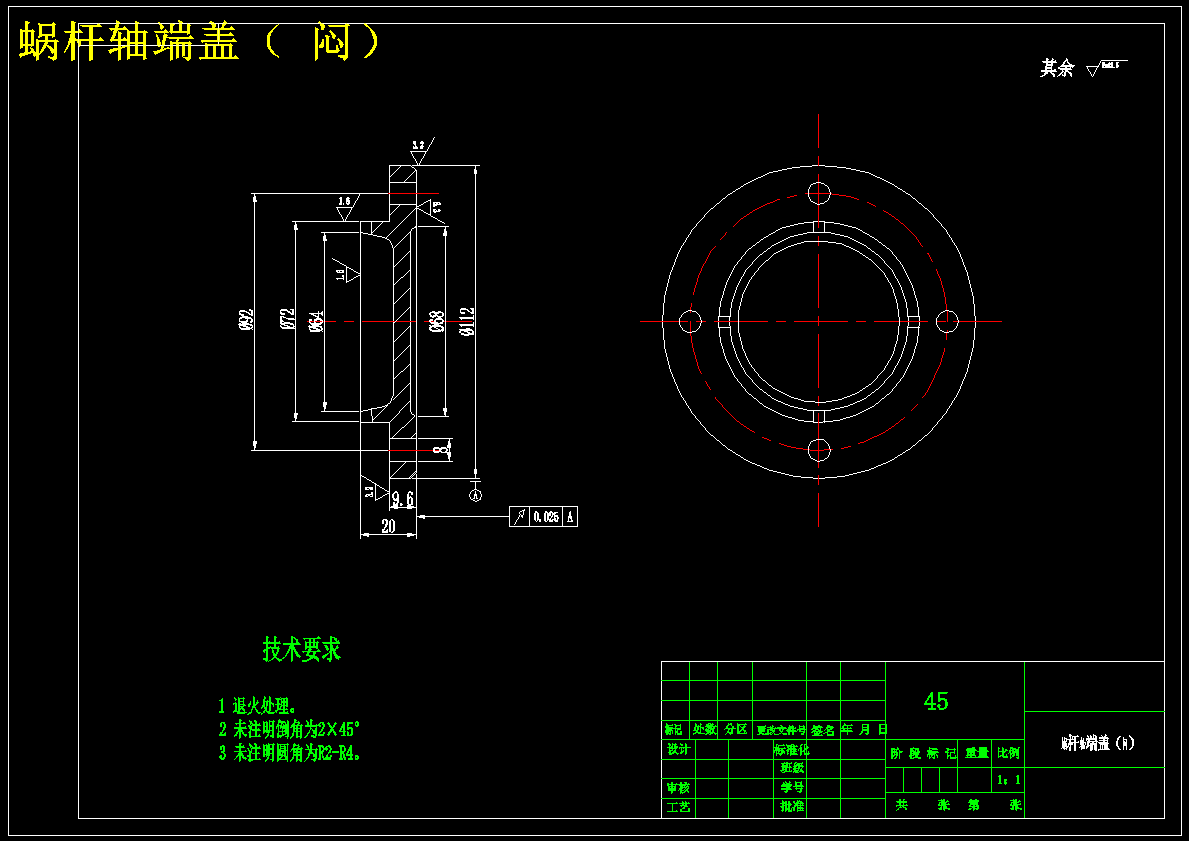Pick the '8' hole dimension text
Screen dimensions: 1189x841
tap(441, 450)
